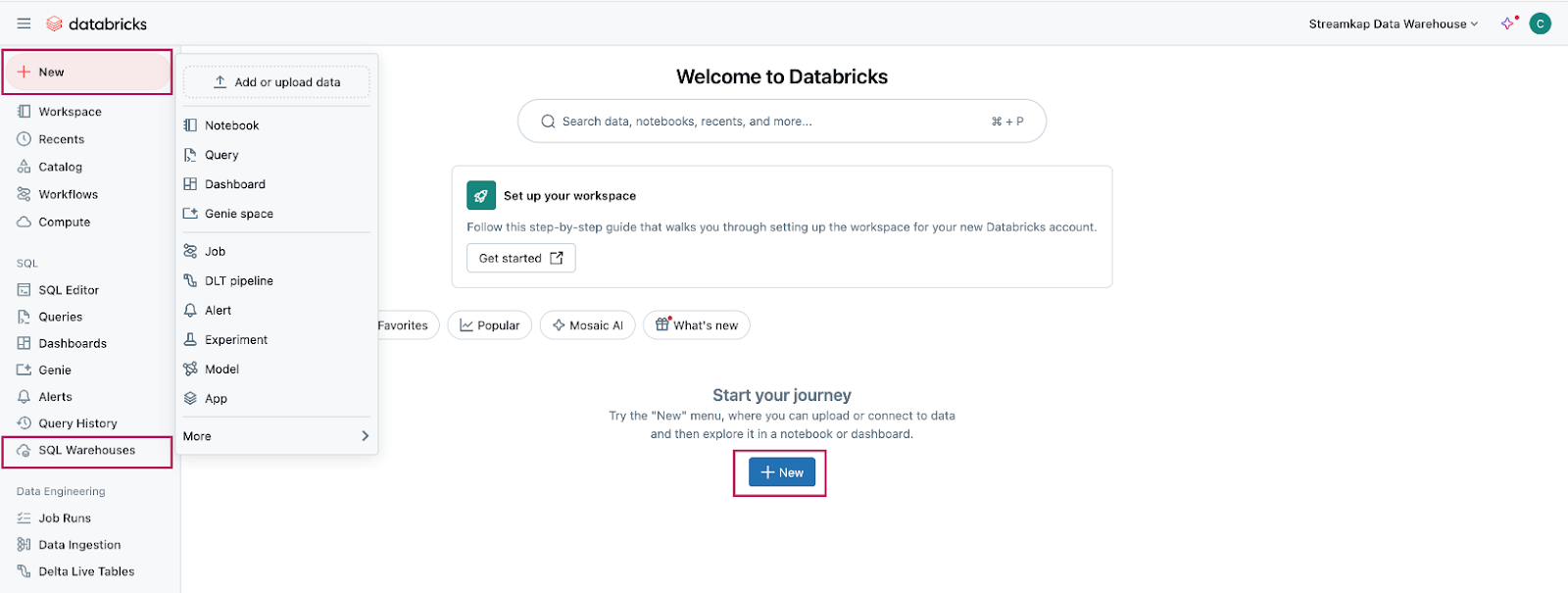Click the Queries sidebar icon
Image resolution: width=1568 pixels, height=593 pixels.
(x=24, y=317)
